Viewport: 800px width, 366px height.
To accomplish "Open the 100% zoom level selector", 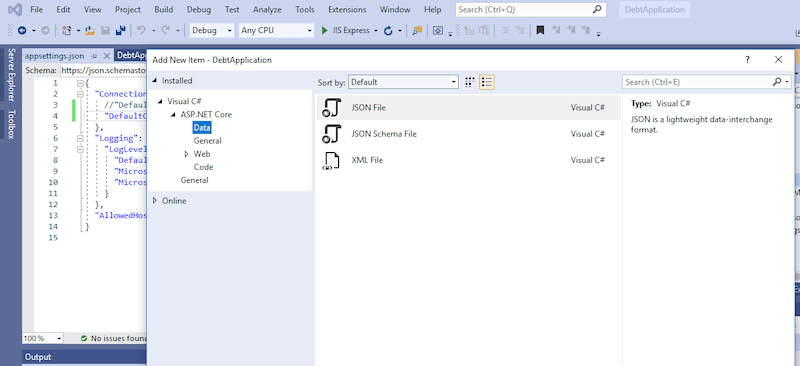I will [x=43, y=338].
